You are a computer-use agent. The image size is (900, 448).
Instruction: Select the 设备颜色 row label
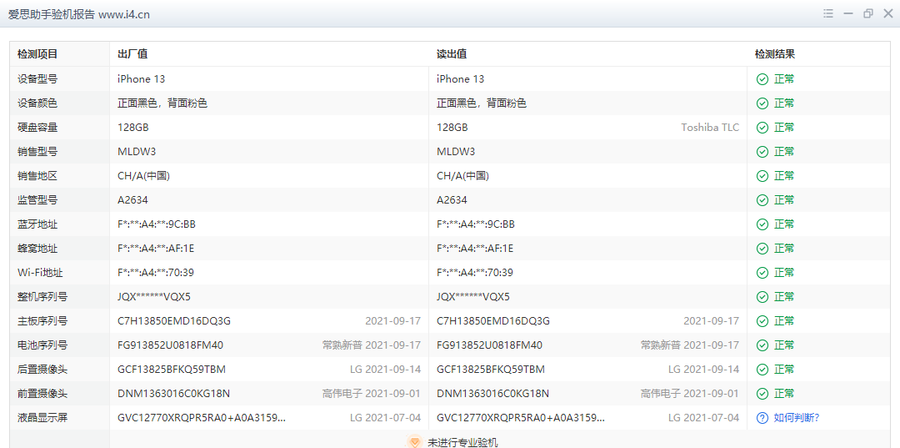coord(37,103)
